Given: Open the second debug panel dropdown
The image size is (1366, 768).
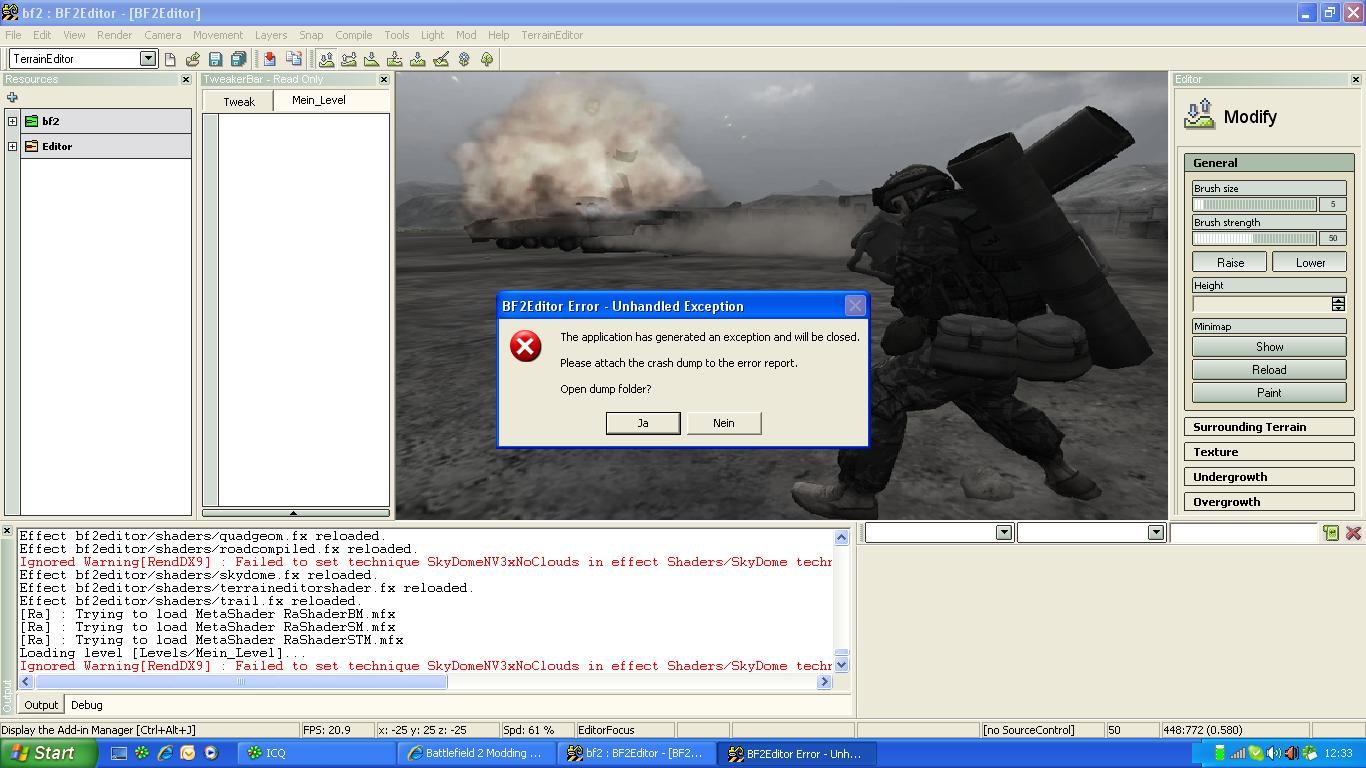Looking at the screenshot, I should coord(1156,532).
